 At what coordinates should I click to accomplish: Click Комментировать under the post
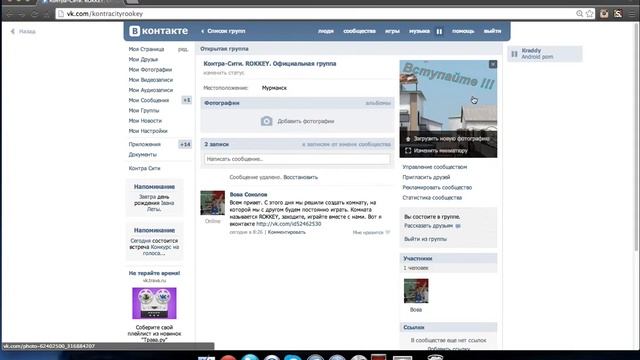click(x=287, y=232)
